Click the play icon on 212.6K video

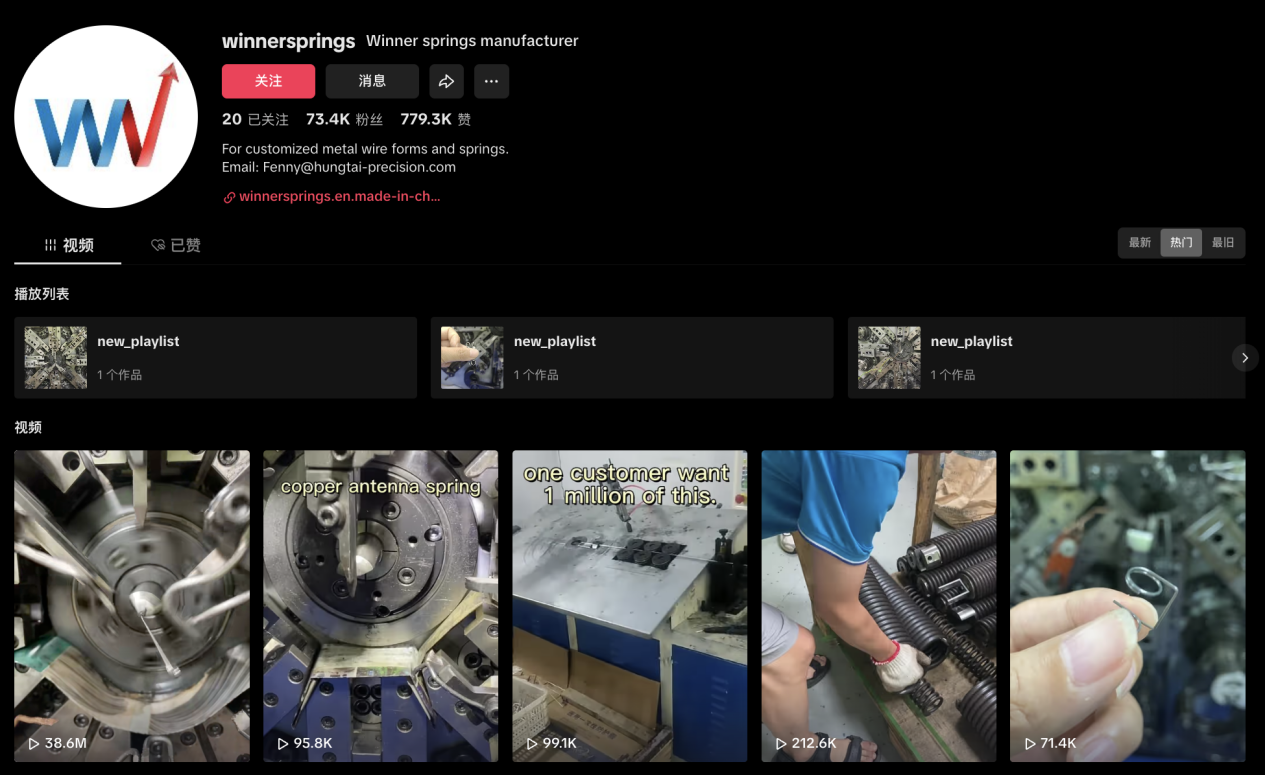[781, 744]
